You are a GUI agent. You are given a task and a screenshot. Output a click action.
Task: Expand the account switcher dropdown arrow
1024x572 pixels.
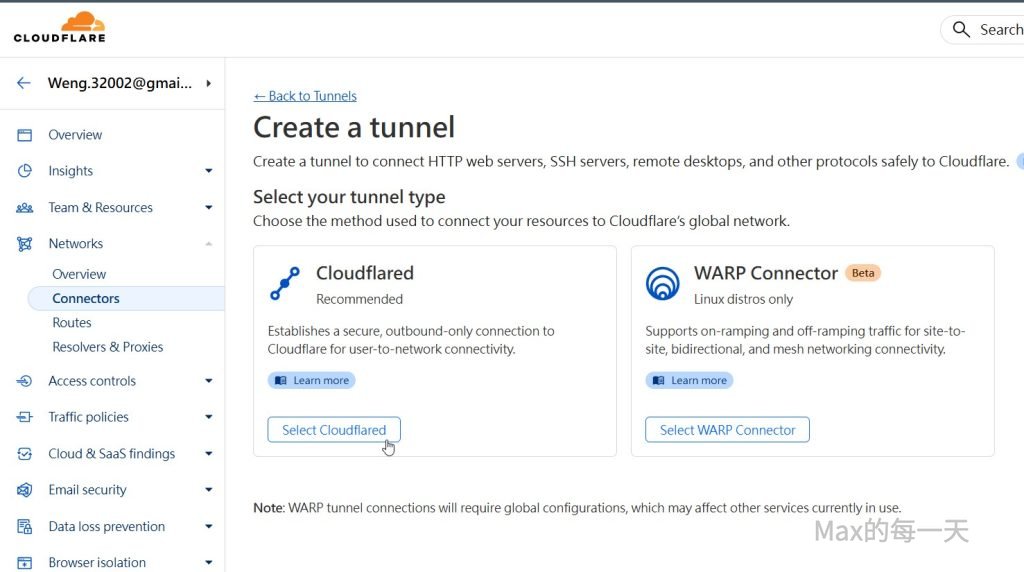click(208, 83)
